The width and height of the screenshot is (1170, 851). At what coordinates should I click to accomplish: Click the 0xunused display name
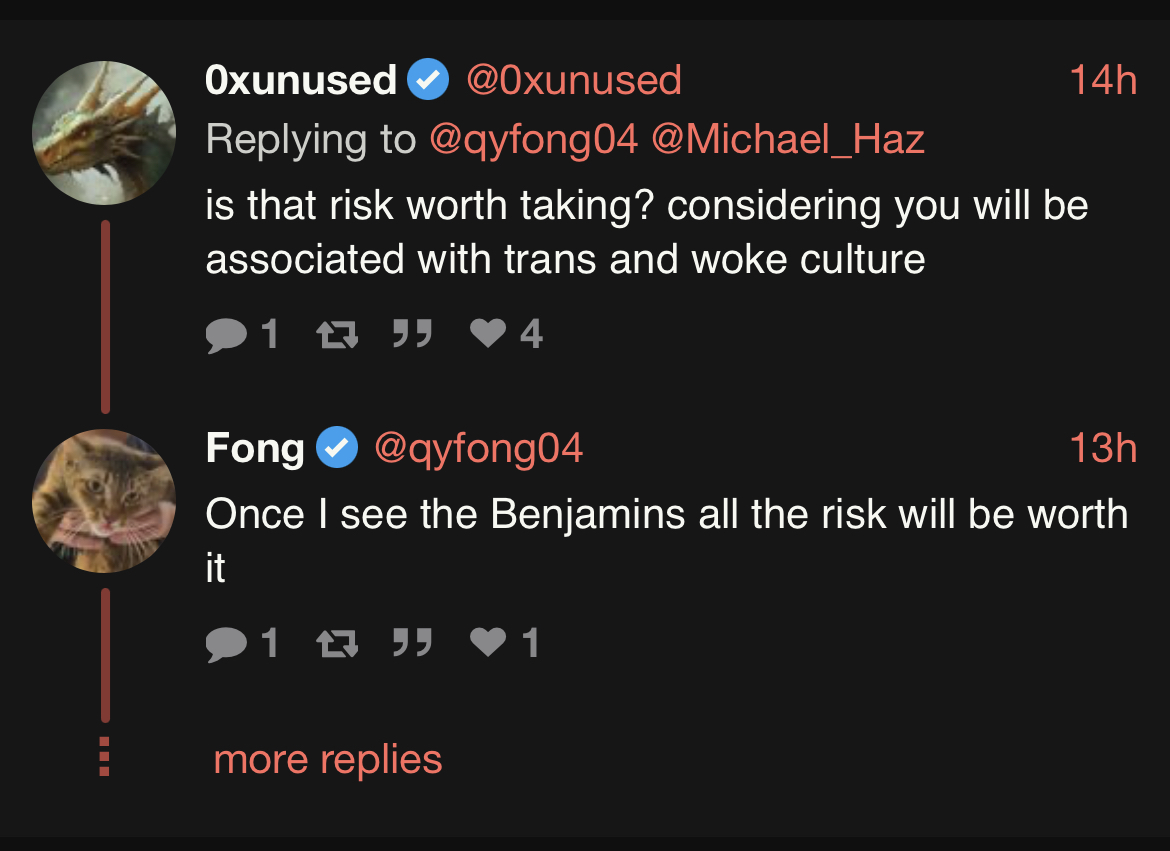[301, 80]
